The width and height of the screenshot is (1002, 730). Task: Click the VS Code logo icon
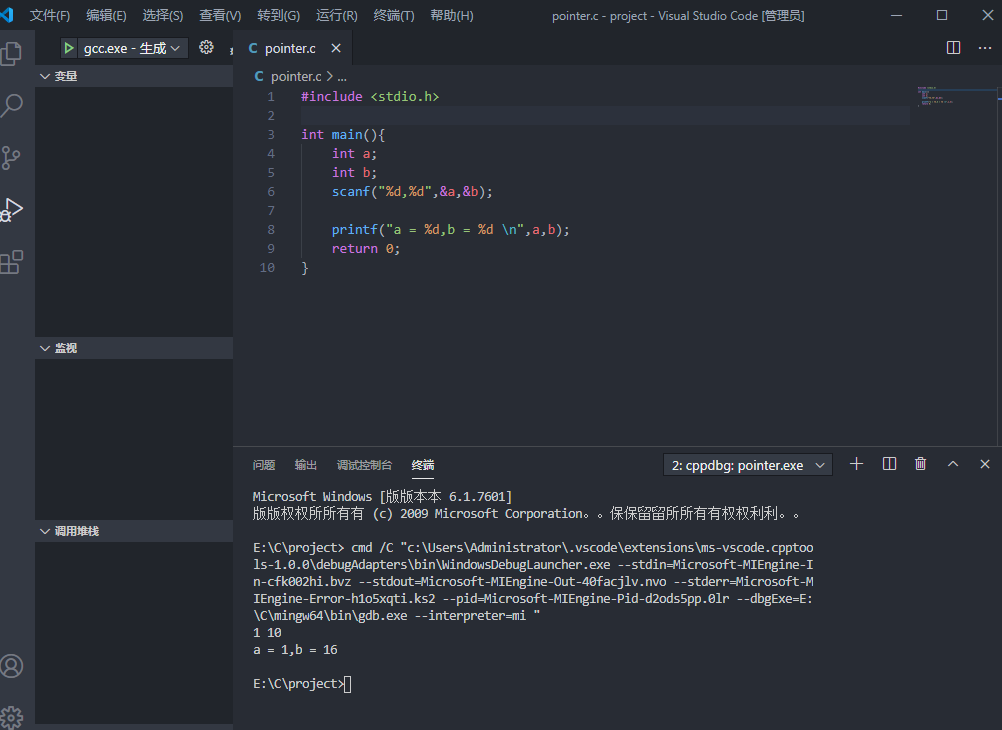pyautogui.click(x=7, y=15)
